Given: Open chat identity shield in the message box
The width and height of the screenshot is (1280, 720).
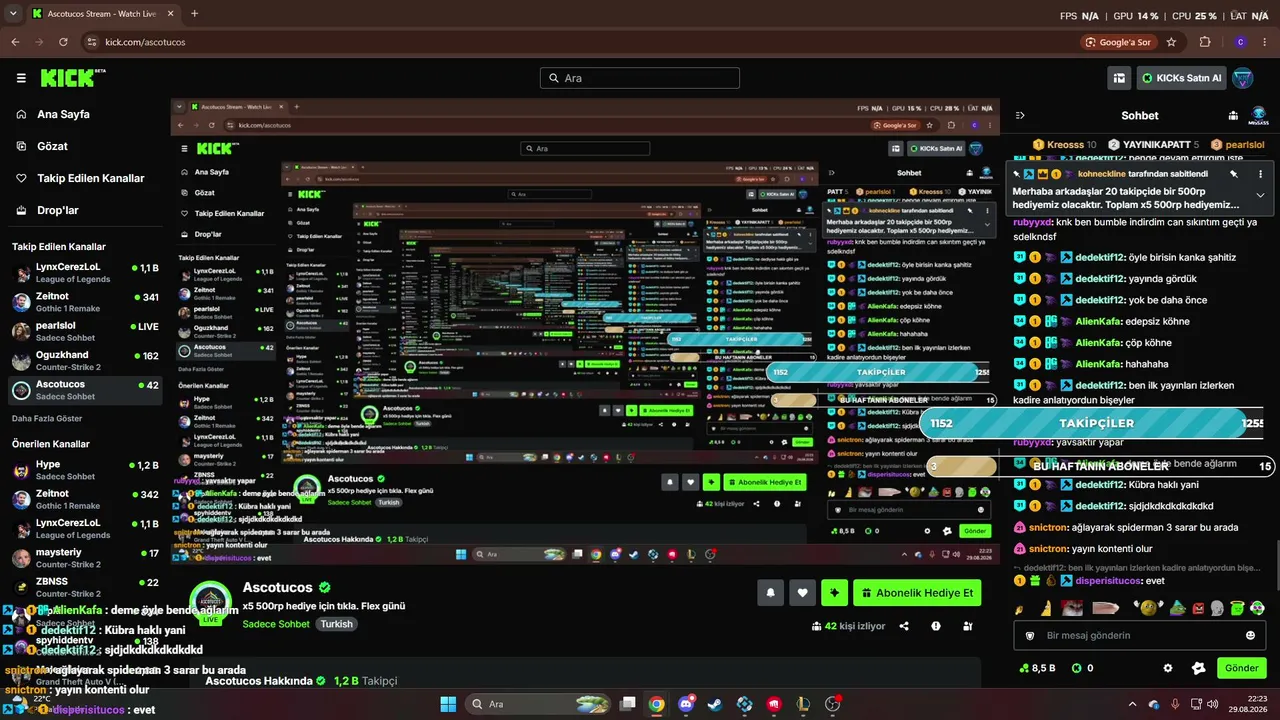Looking at the screenshot, I should 1030,635.
